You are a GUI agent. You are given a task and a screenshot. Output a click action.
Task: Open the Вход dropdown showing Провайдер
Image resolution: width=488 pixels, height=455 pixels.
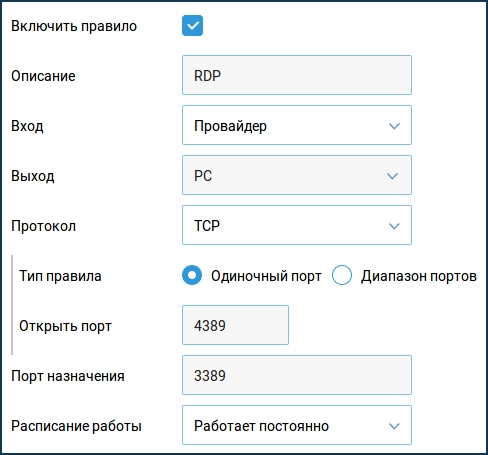(x=297, y=125)
